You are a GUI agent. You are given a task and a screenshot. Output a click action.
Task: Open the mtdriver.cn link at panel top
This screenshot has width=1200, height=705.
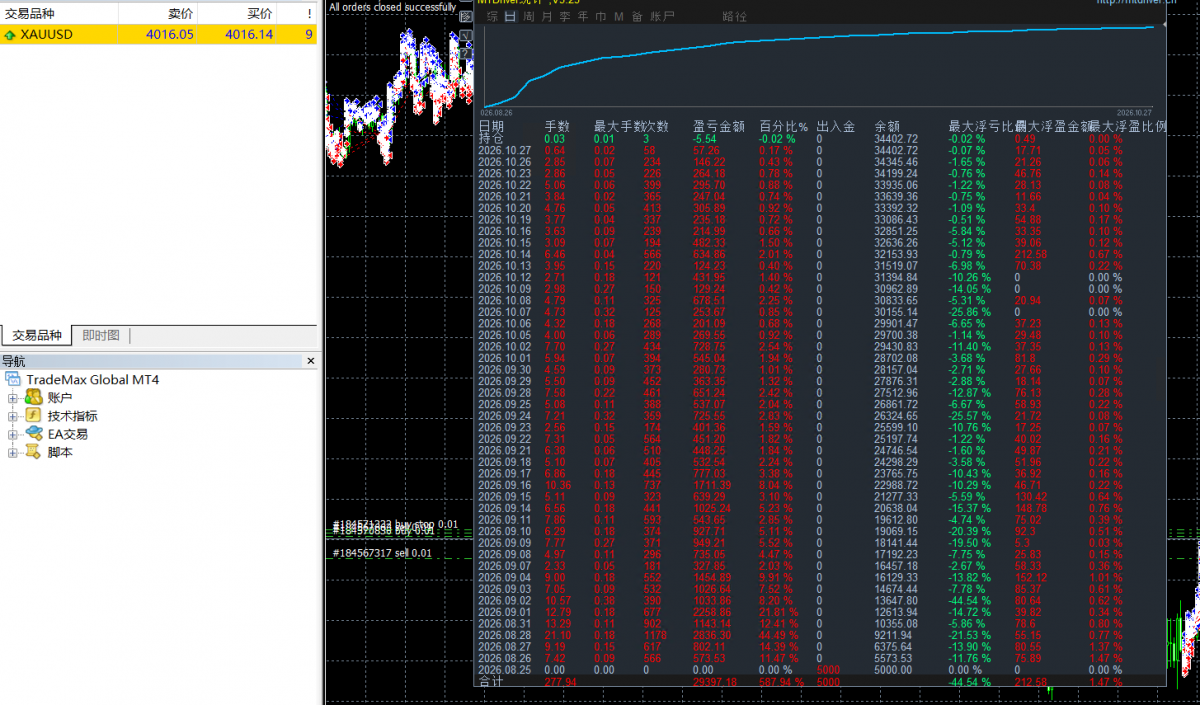(1139, 3)
